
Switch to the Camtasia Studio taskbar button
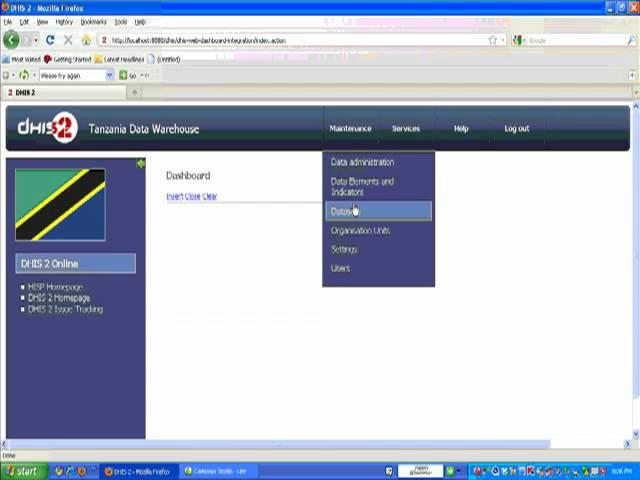coord(220,471)
